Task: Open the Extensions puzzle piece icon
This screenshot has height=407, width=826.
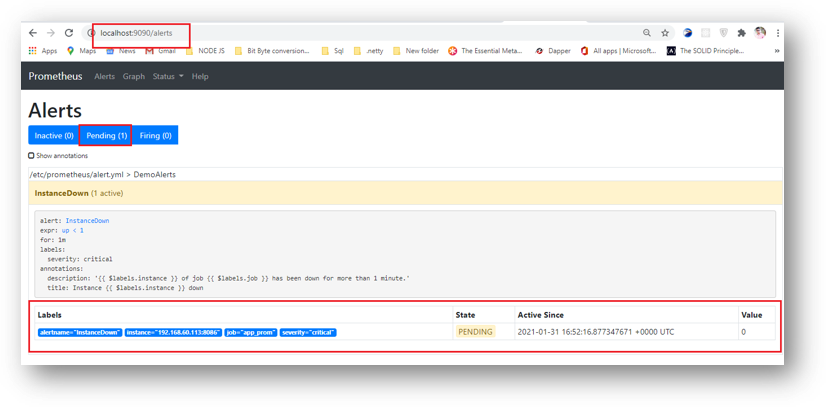Action: (742, 33)
